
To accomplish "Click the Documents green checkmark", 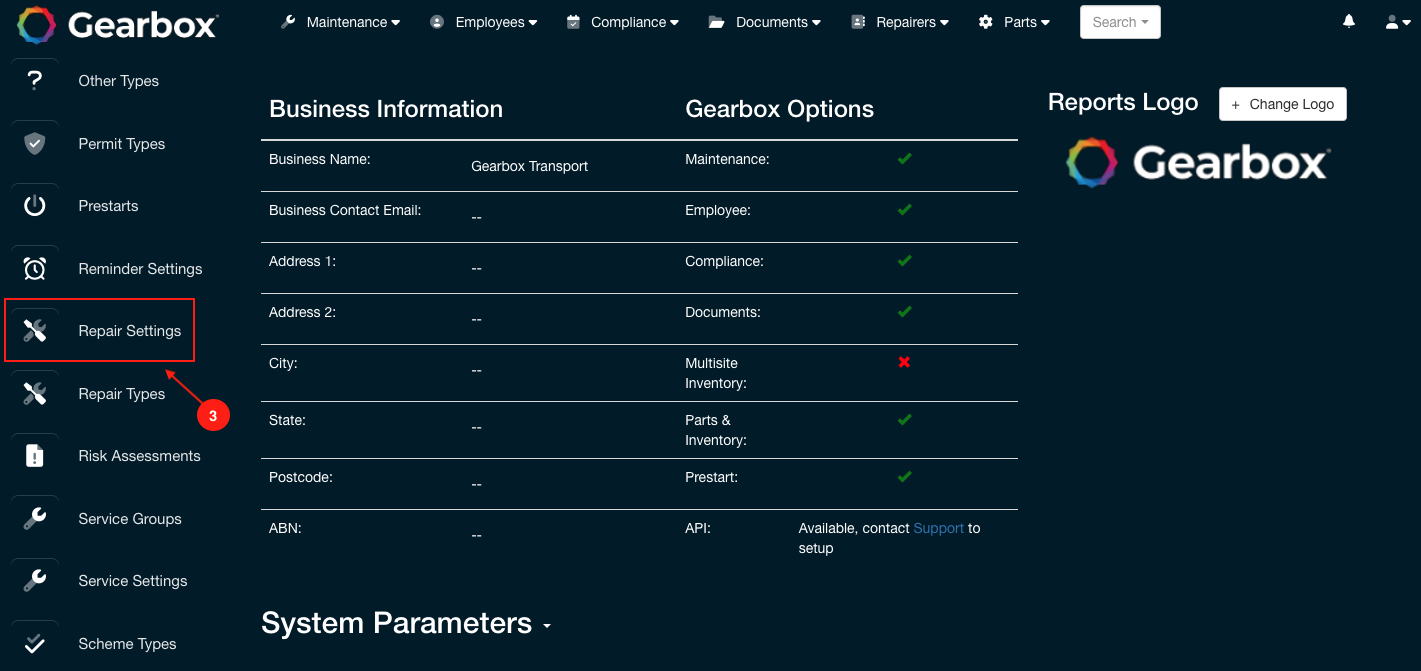I will 904,311.
